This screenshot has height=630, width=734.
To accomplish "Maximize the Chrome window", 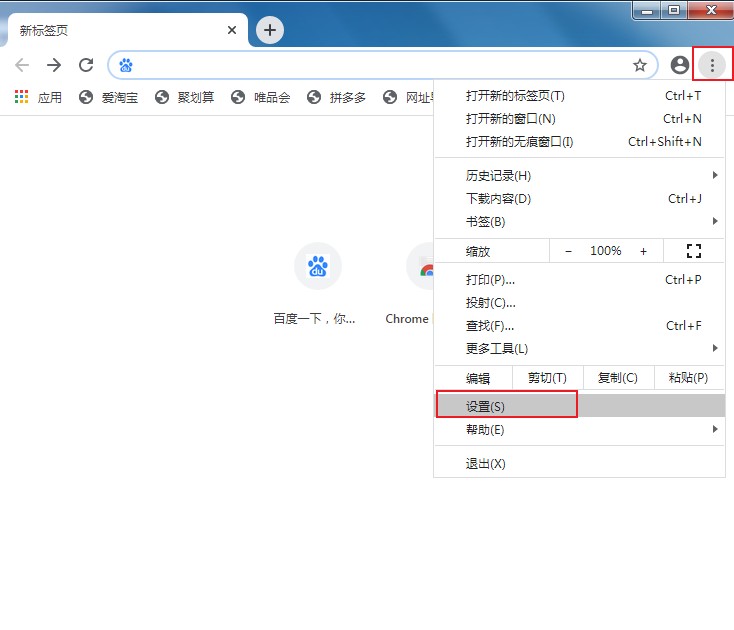I will pyautogui.click(x=674, y=10).
